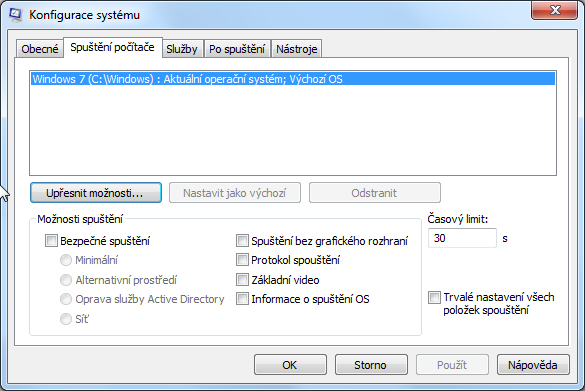Image resolution: width=585 pixels, height=391 pixels.
Task: Confirm with the OK button
Action: (x=290, y=365)
